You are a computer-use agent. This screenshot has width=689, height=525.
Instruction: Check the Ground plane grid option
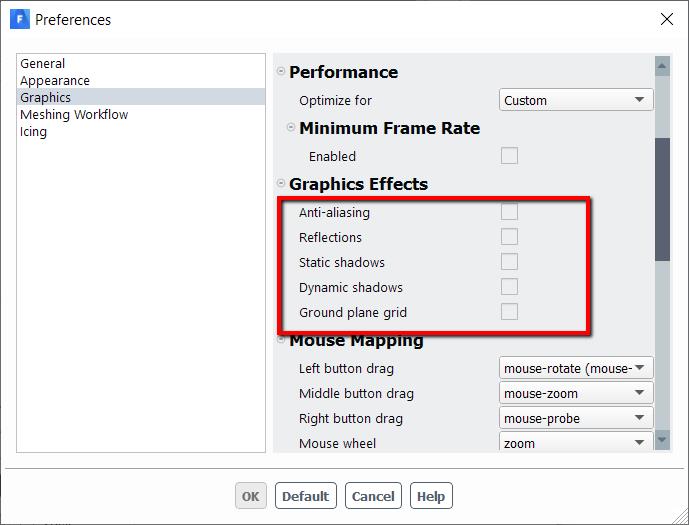point(509,312)
